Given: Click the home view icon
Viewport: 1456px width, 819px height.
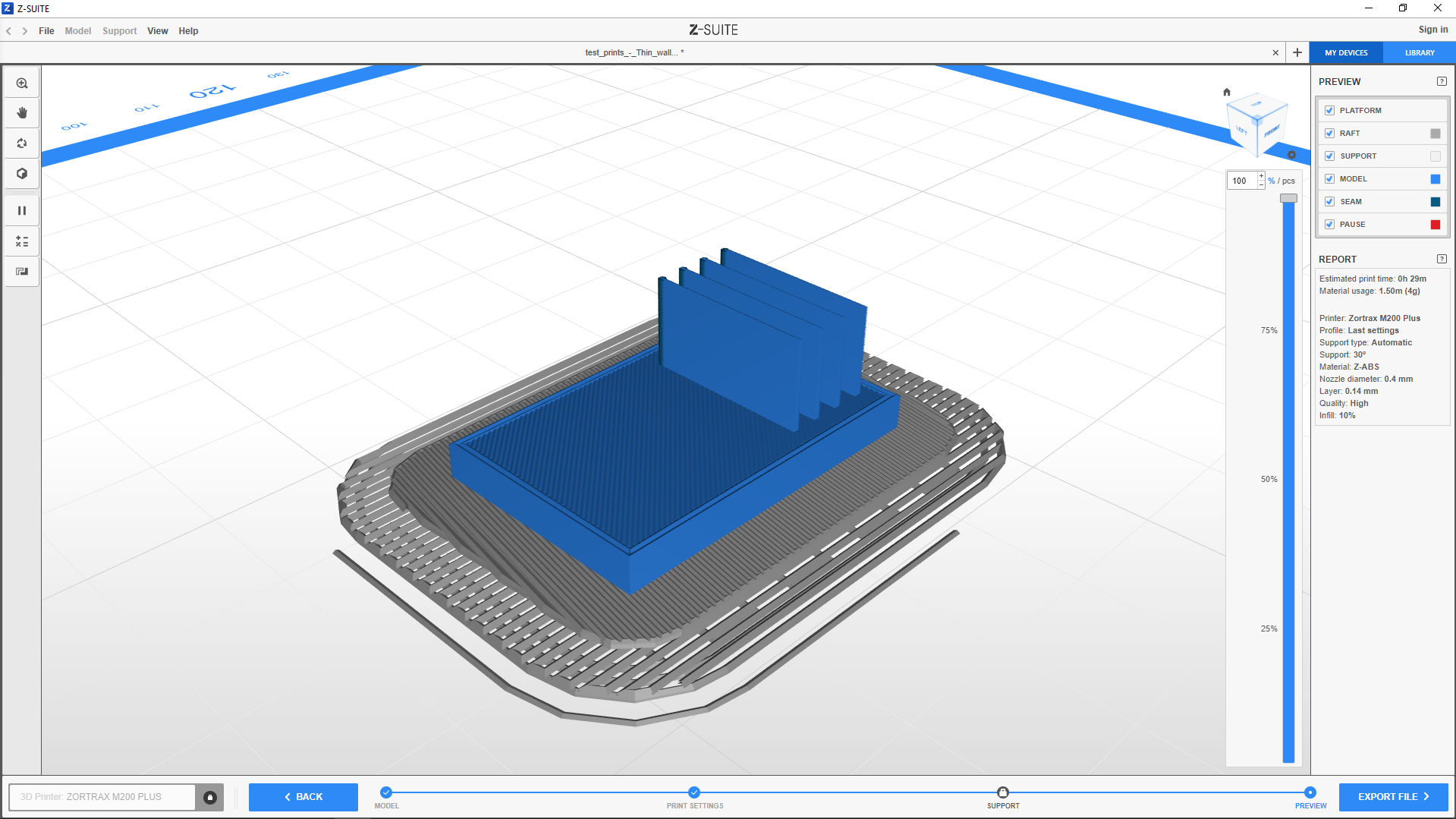Looking at the screenshot, I should tap(1227, 92).
